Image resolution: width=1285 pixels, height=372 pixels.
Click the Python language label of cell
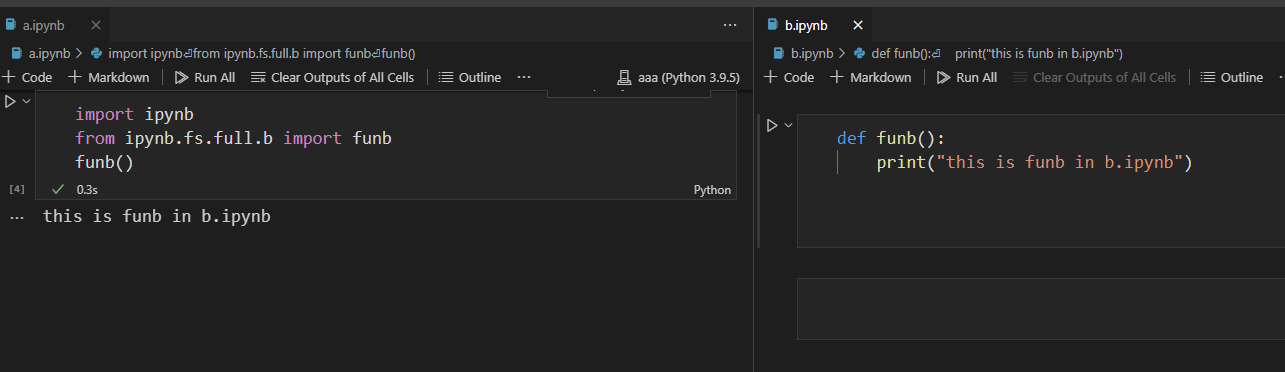click(x=712, y=190)
